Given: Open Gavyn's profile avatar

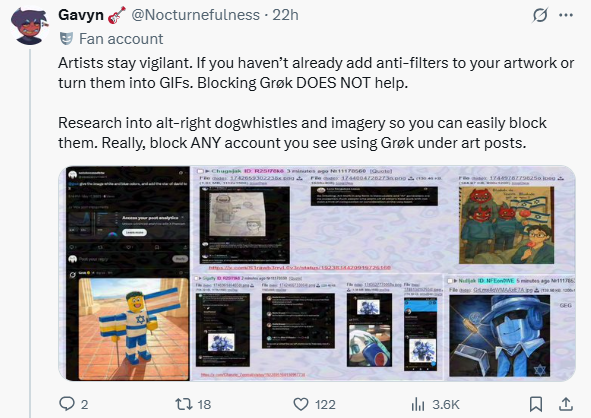Looking at the screenshot, I should (29, 26).
